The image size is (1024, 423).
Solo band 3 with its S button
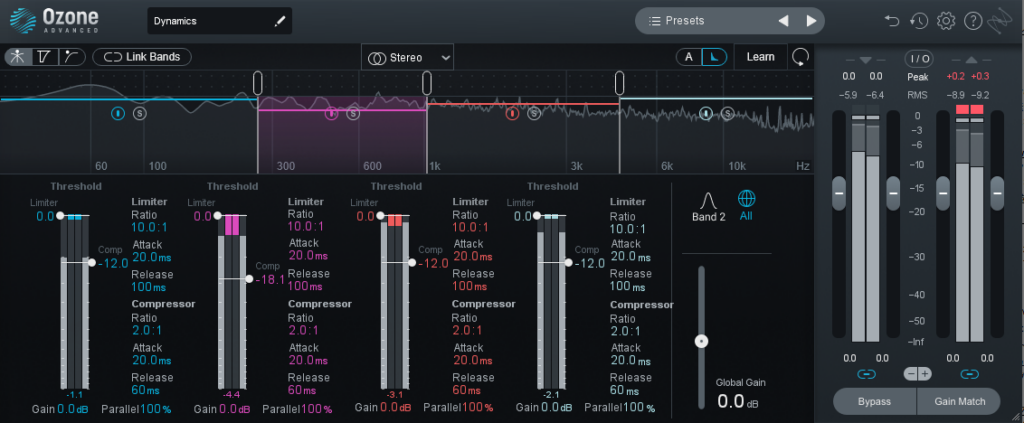[534, 114]
